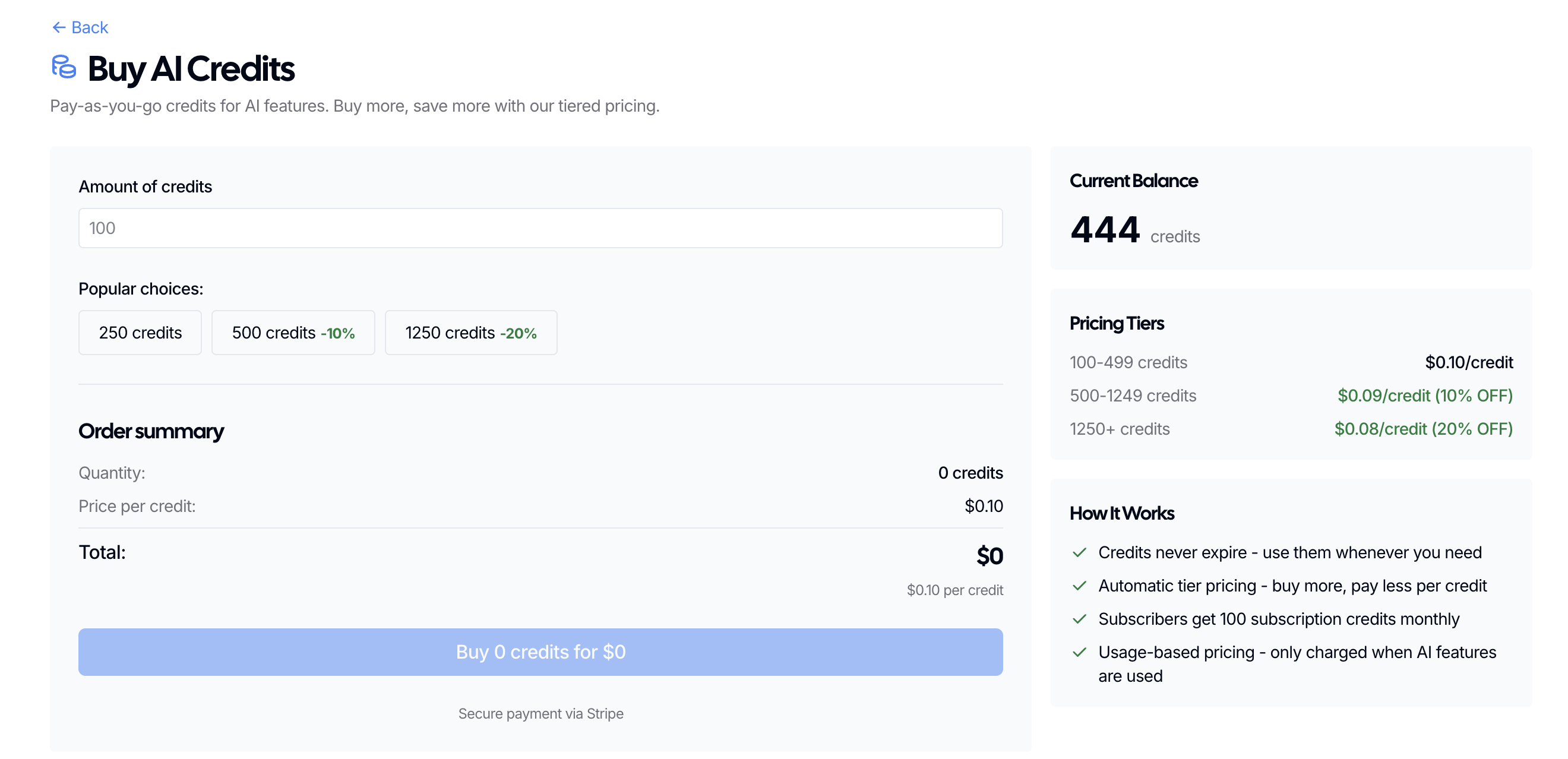Click Secure payment via Stripe text
The image size is (1568, 759).
540,714
